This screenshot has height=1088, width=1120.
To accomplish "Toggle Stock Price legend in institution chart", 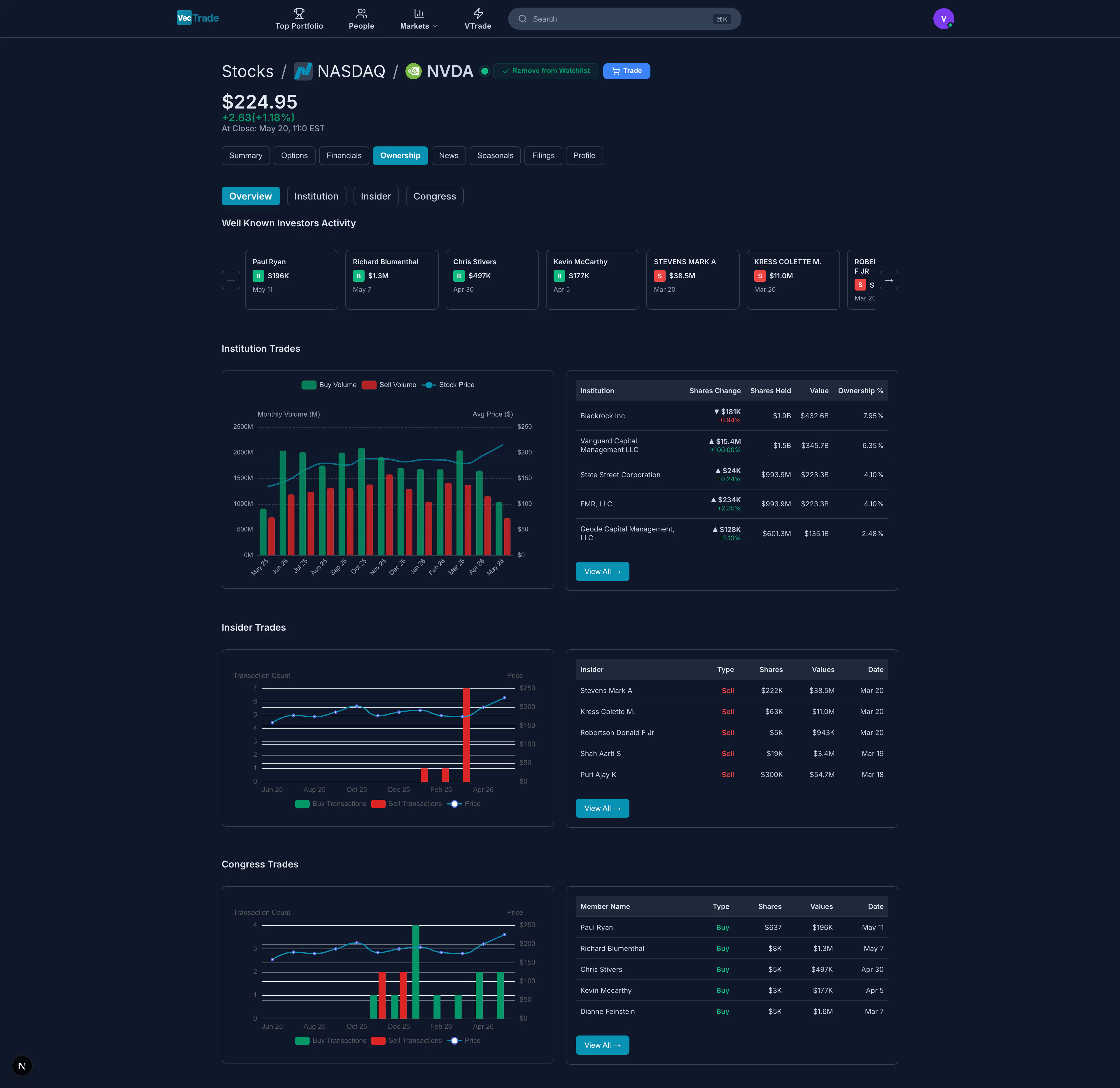I will tap(448, 384).
